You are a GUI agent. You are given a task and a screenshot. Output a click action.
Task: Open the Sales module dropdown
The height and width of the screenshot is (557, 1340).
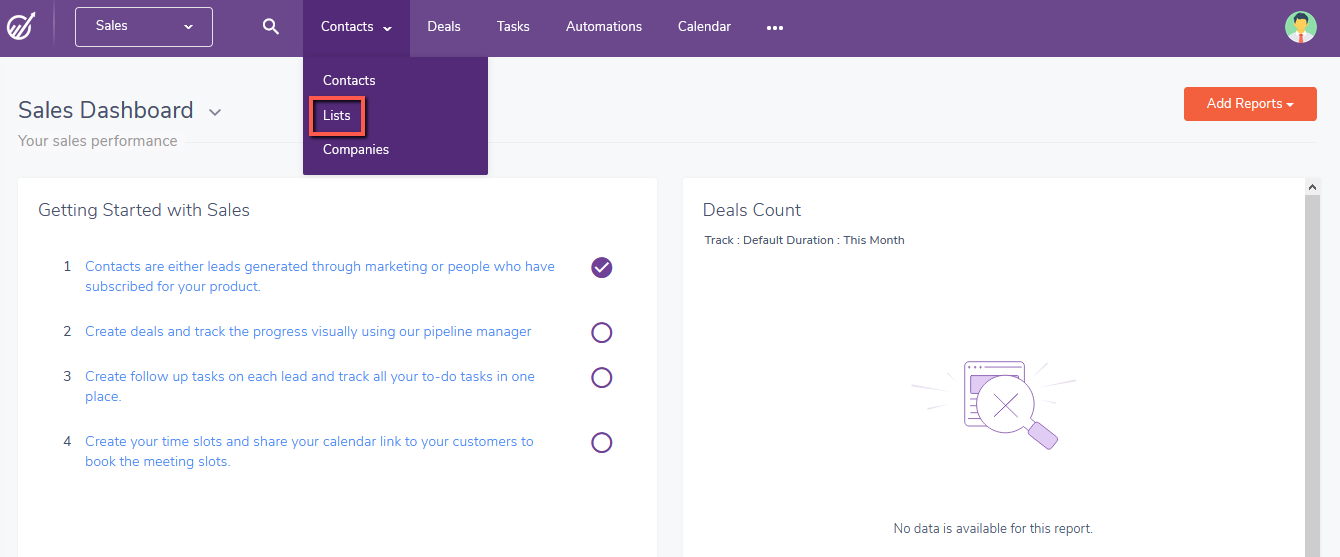(144, 26)
